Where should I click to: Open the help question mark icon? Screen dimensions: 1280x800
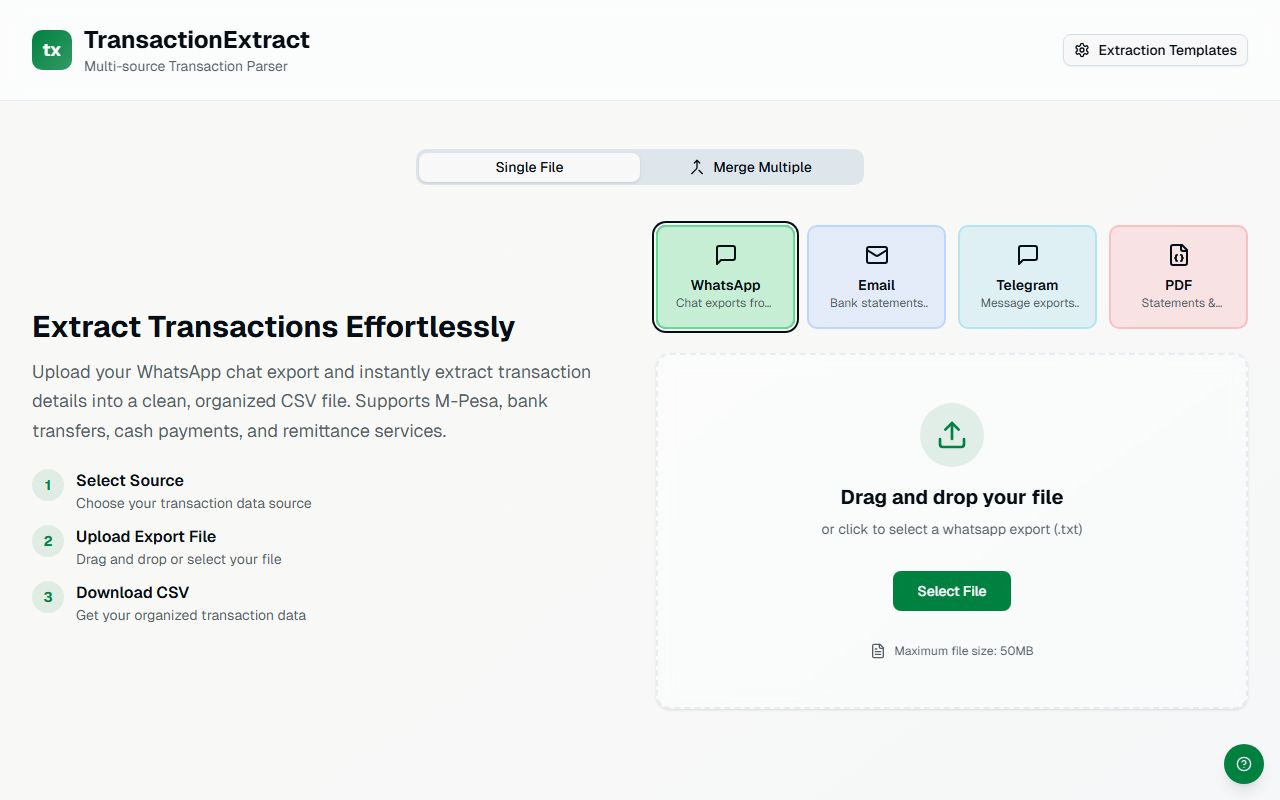click(x=1243, y=764)
